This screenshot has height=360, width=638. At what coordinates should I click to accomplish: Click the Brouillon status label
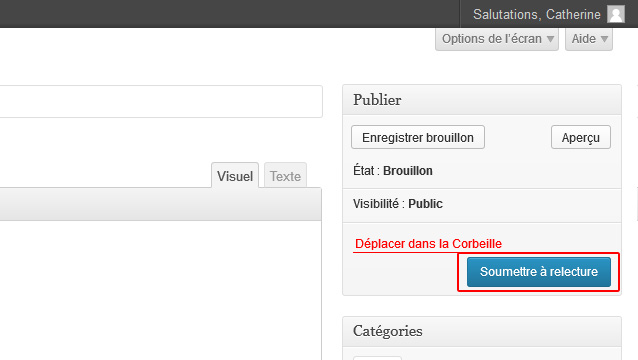[x=408, y=171]
